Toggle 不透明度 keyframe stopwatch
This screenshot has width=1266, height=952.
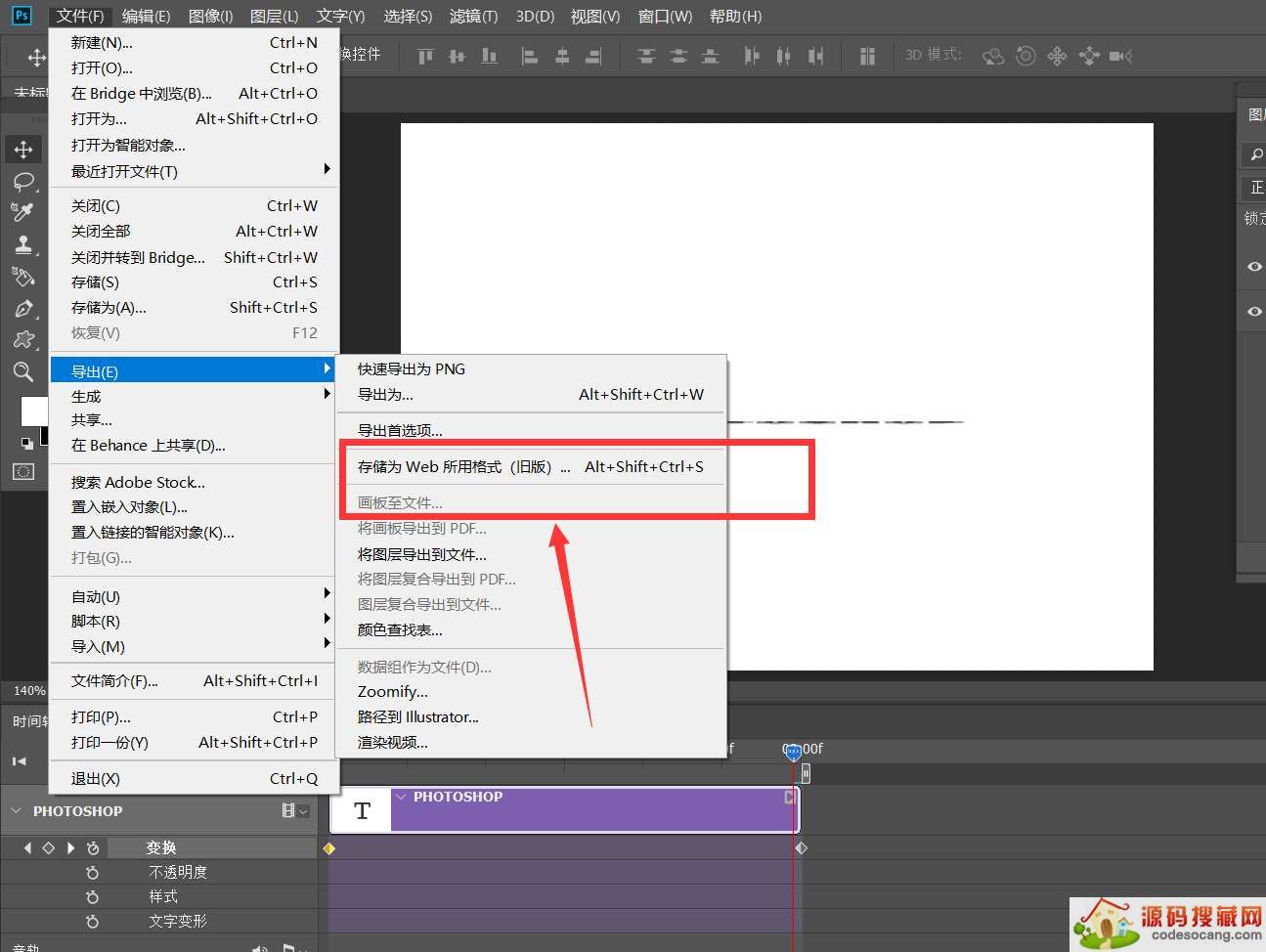[x=93, y=872]
